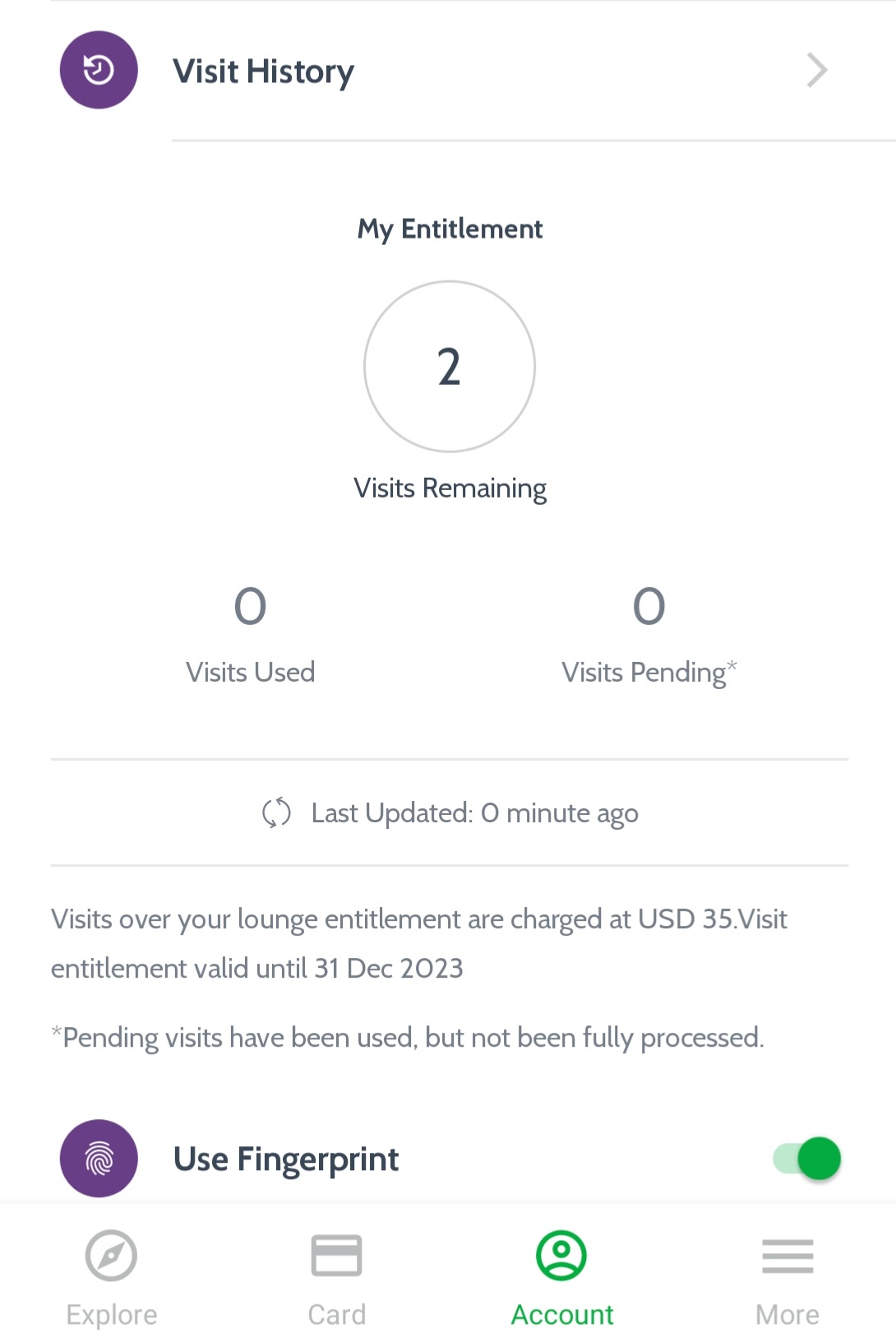
Task: Tap the Visits Used count
Action: pos(250,606)
